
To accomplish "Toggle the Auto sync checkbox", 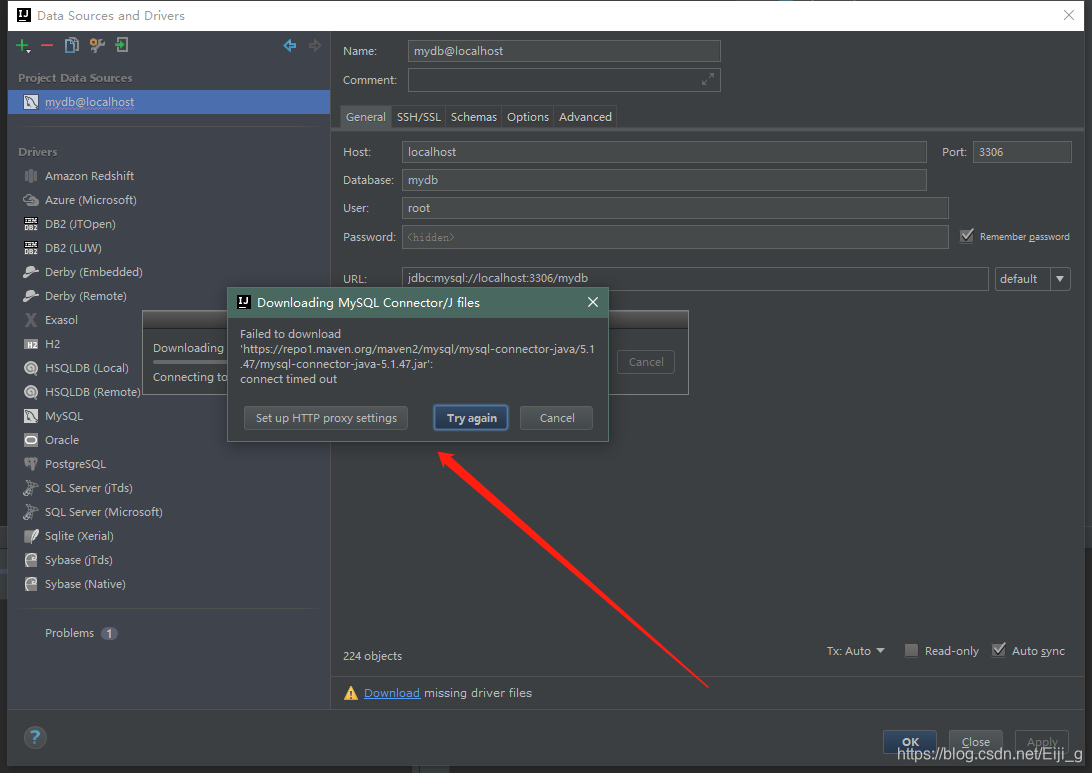I will point(999,650).
